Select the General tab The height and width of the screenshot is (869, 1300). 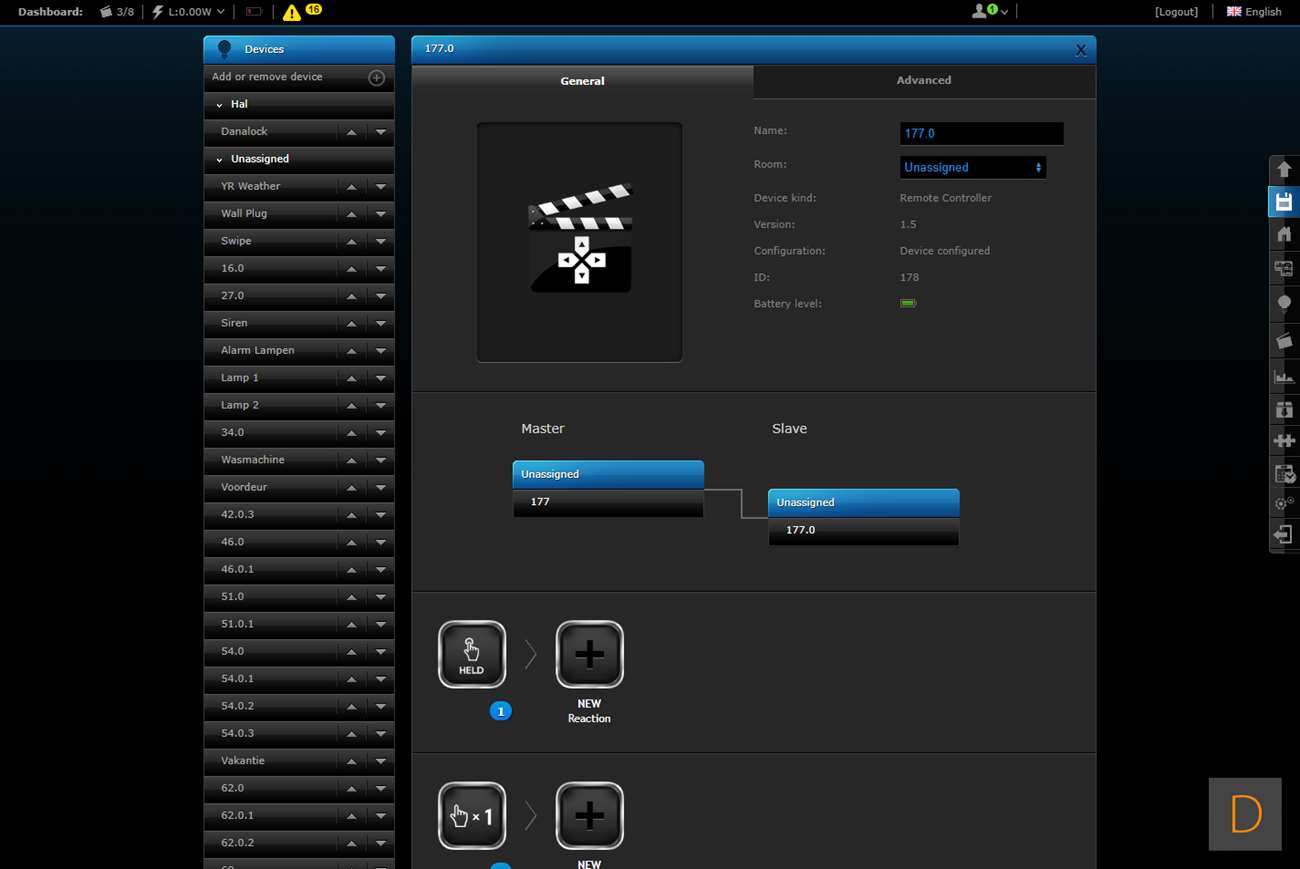point(582,81)
